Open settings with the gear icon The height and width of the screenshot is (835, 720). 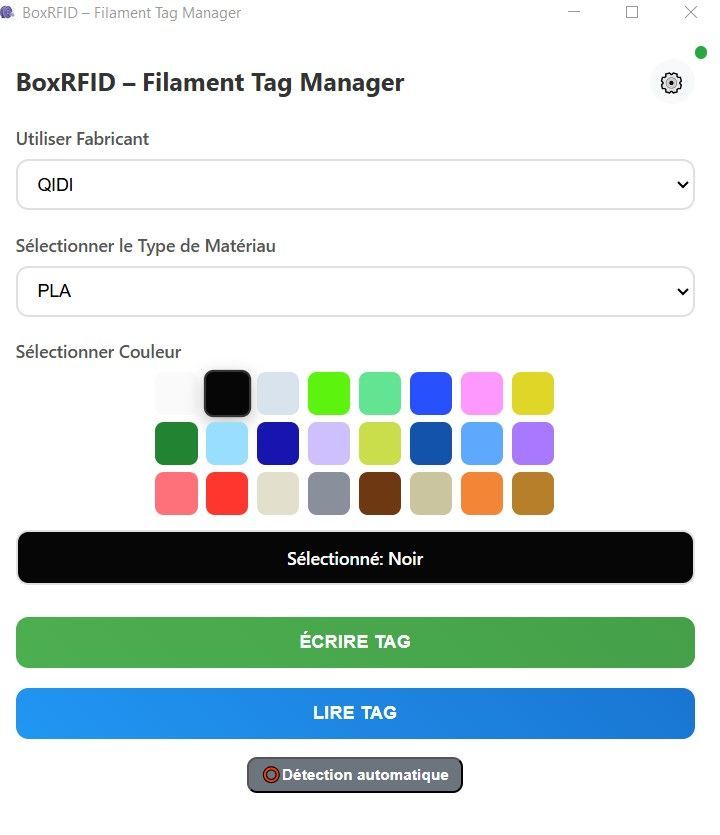point(671,83)
